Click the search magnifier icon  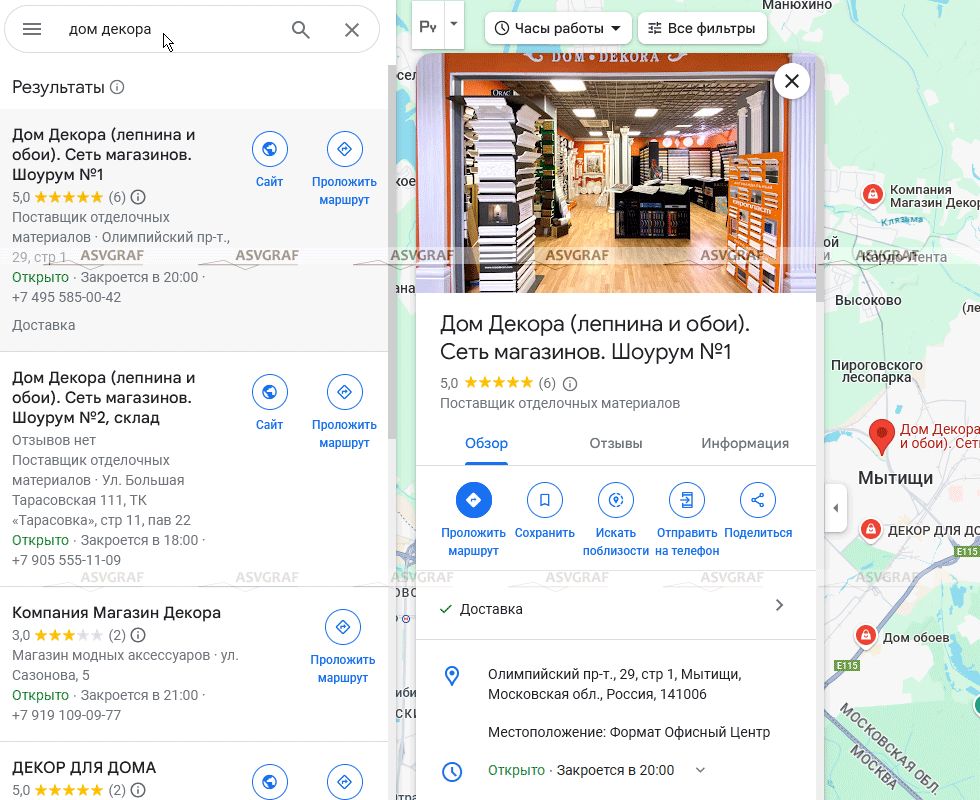pos(301,29)
